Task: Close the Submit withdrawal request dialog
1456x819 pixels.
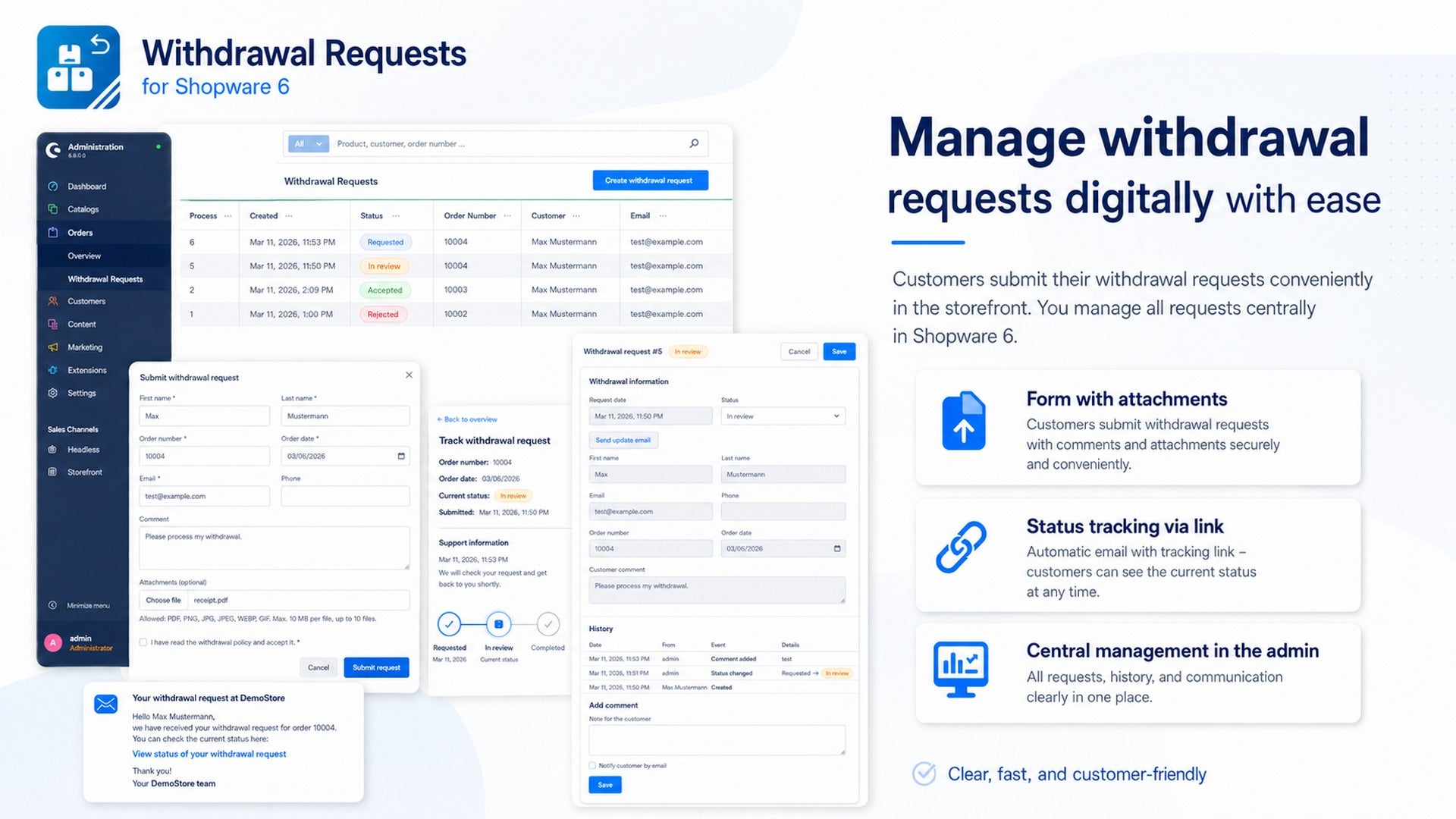Action: tap(409, 375)
